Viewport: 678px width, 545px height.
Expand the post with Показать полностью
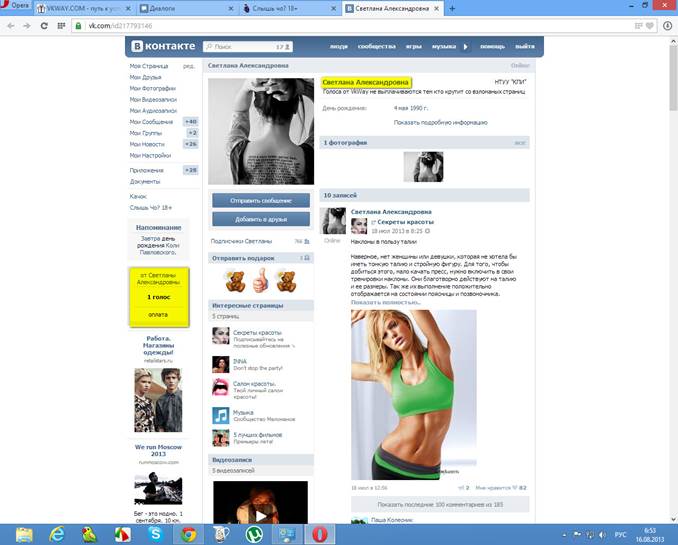385,302
